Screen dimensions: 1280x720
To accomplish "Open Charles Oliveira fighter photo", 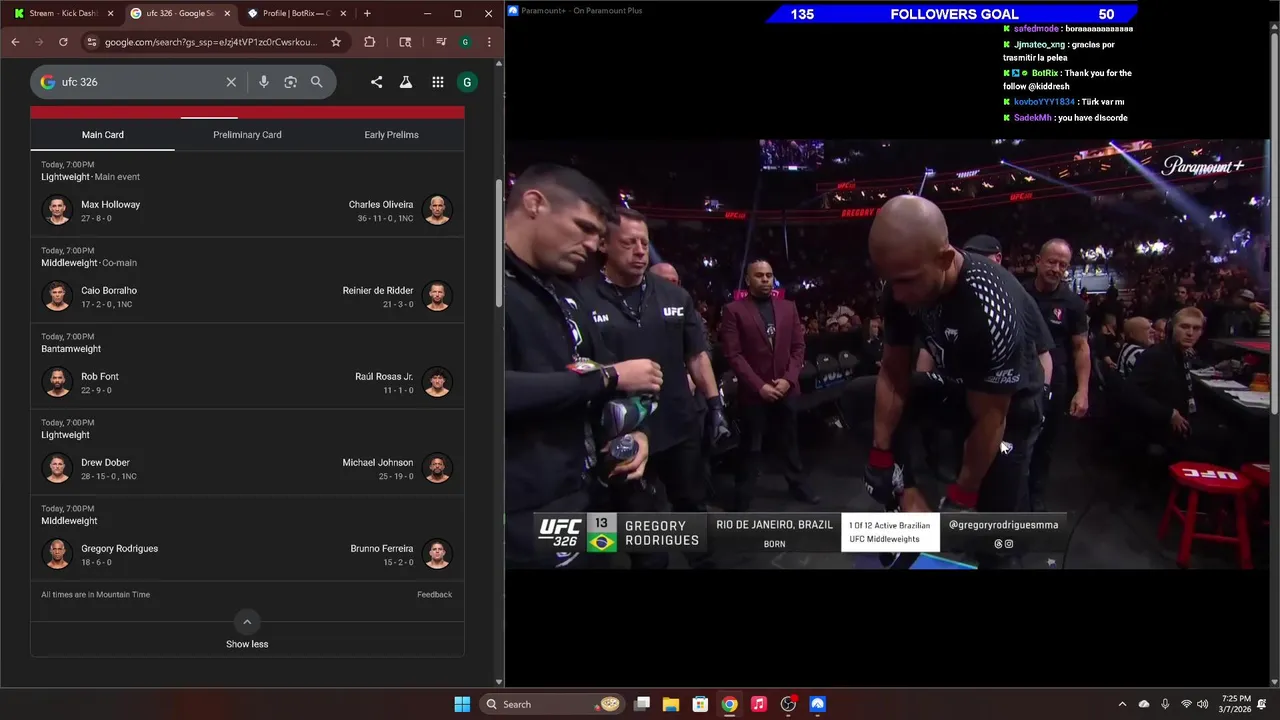I will (437, 210).
